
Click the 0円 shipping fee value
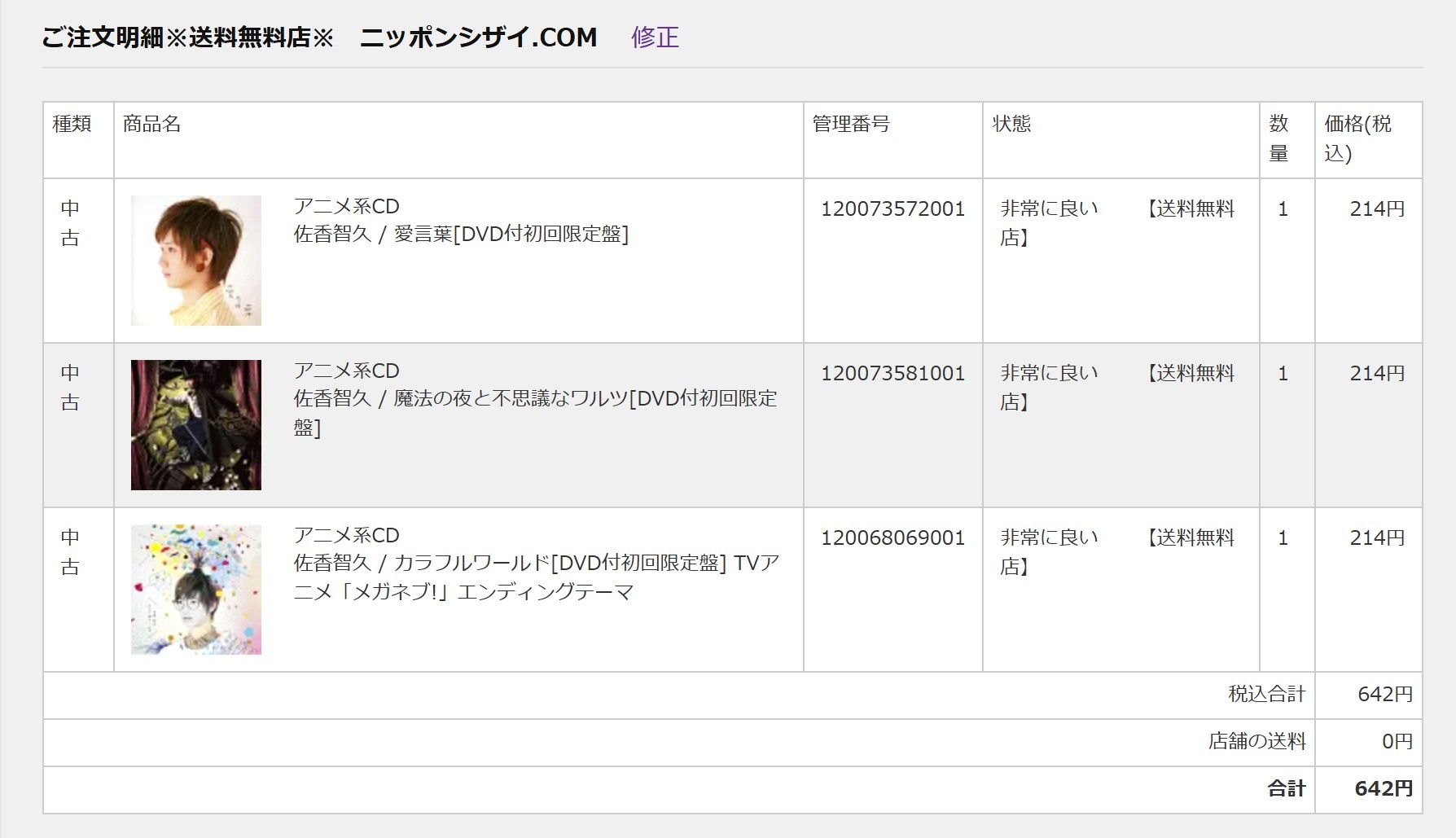1397,742
